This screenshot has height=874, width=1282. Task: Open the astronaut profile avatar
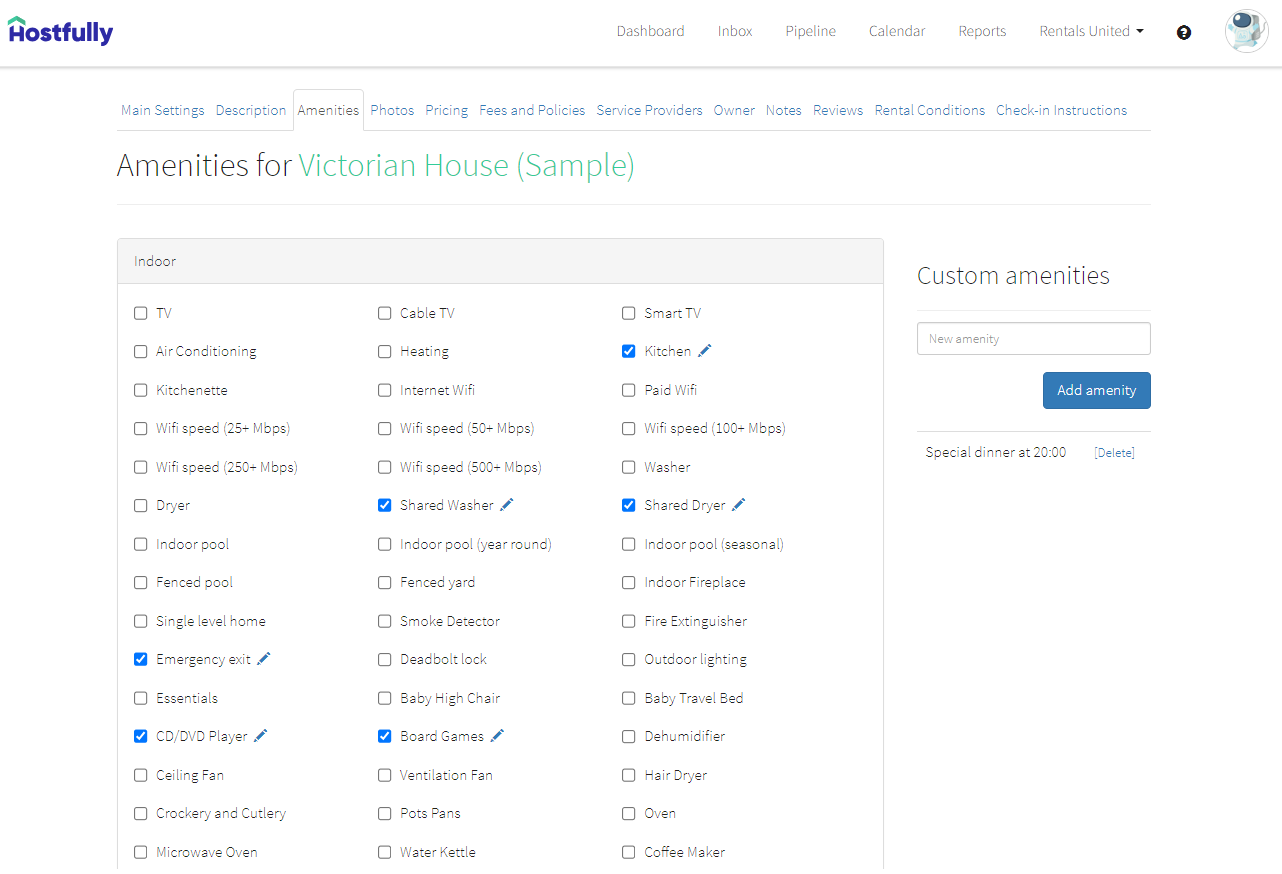point(1246,31)
